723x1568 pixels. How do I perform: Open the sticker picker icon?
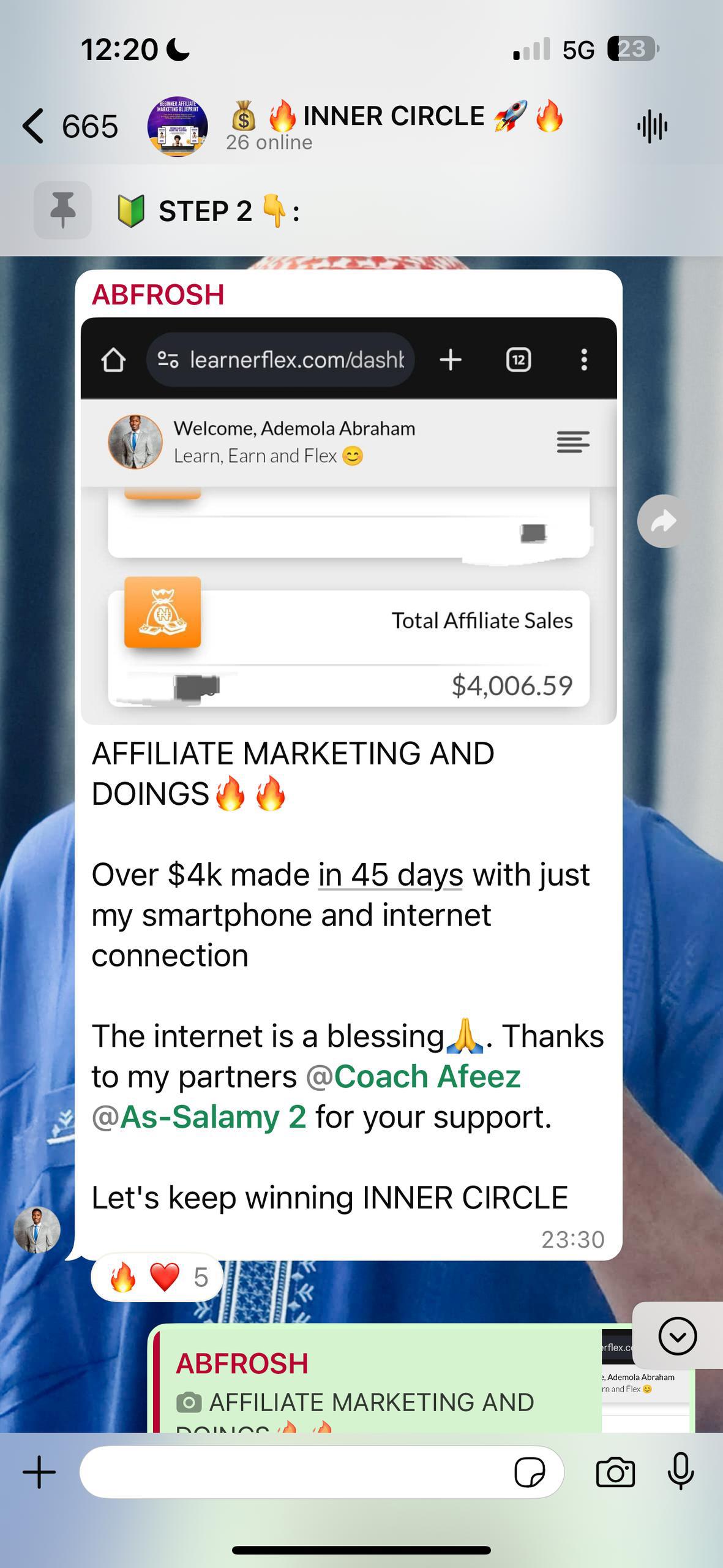pyautogui.click(x=530, y=1472)
